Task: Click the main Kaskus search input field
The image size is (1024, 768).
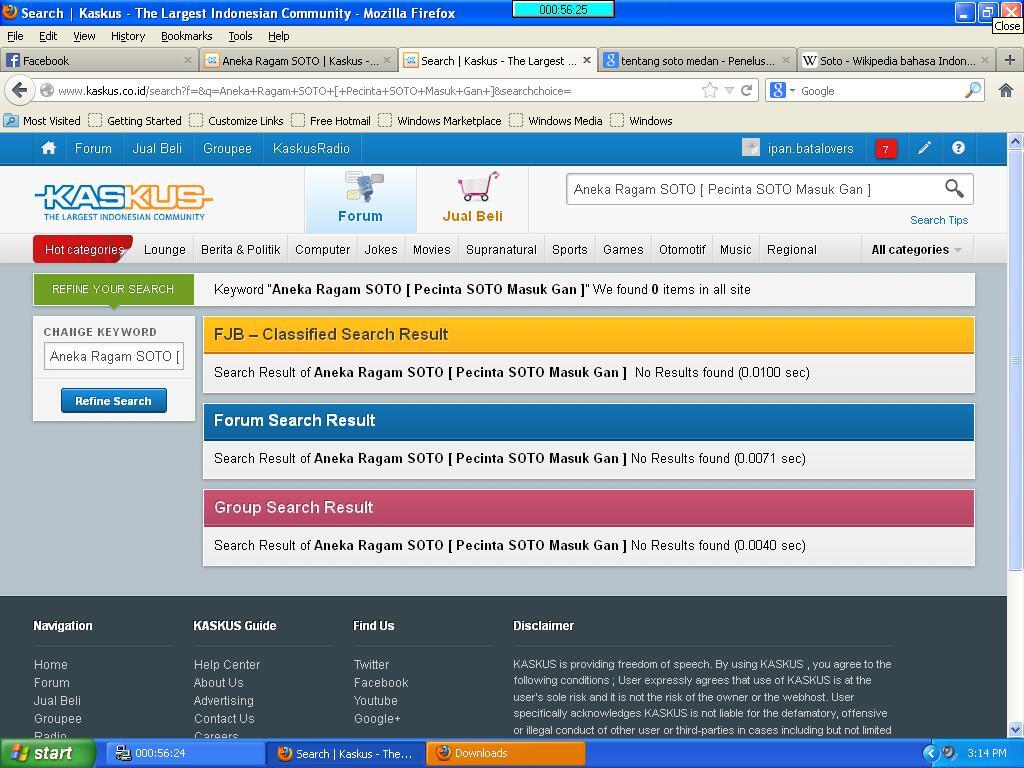Action: click(x=754, y=189)
